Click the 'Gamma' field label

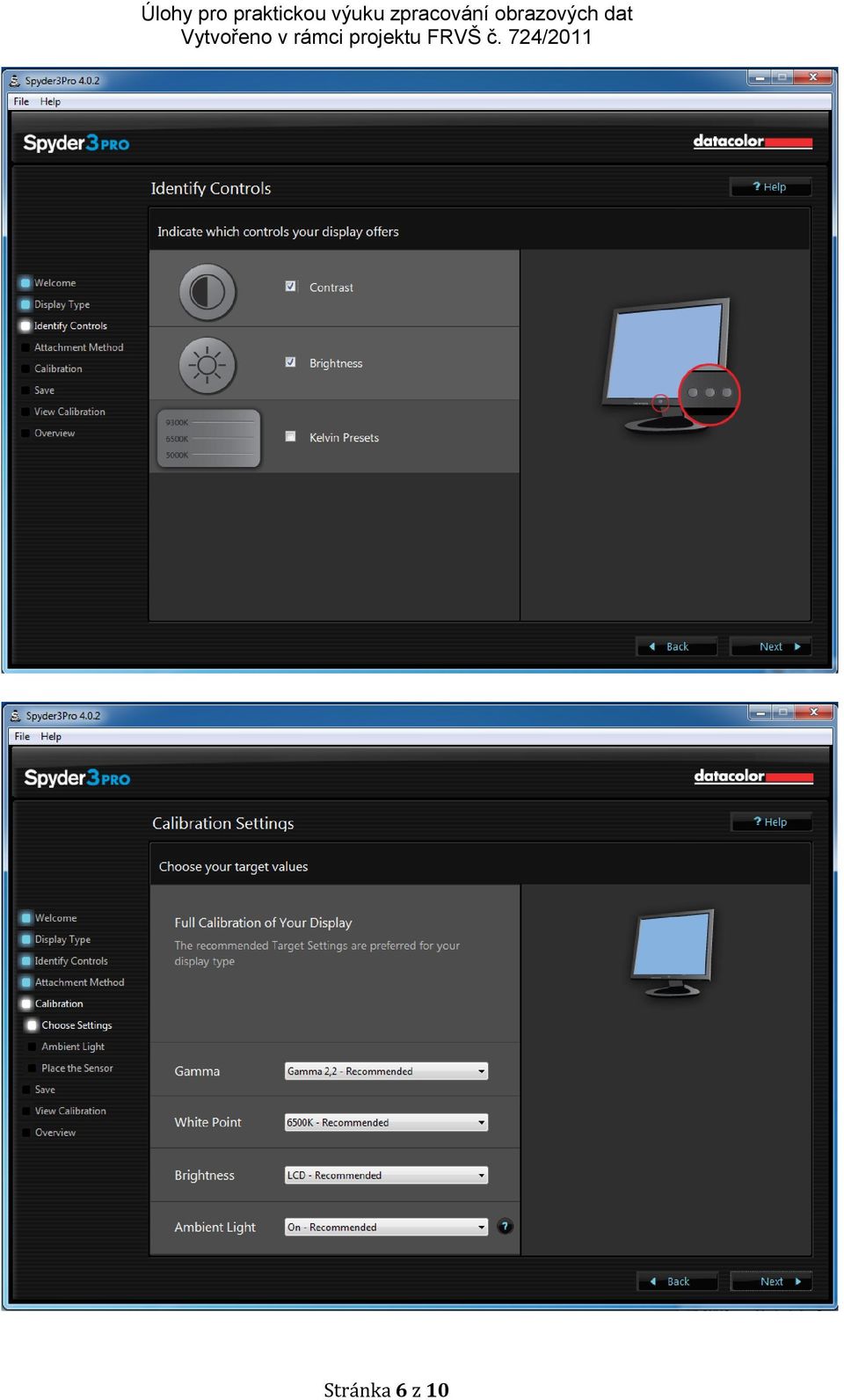point(197,1071)
